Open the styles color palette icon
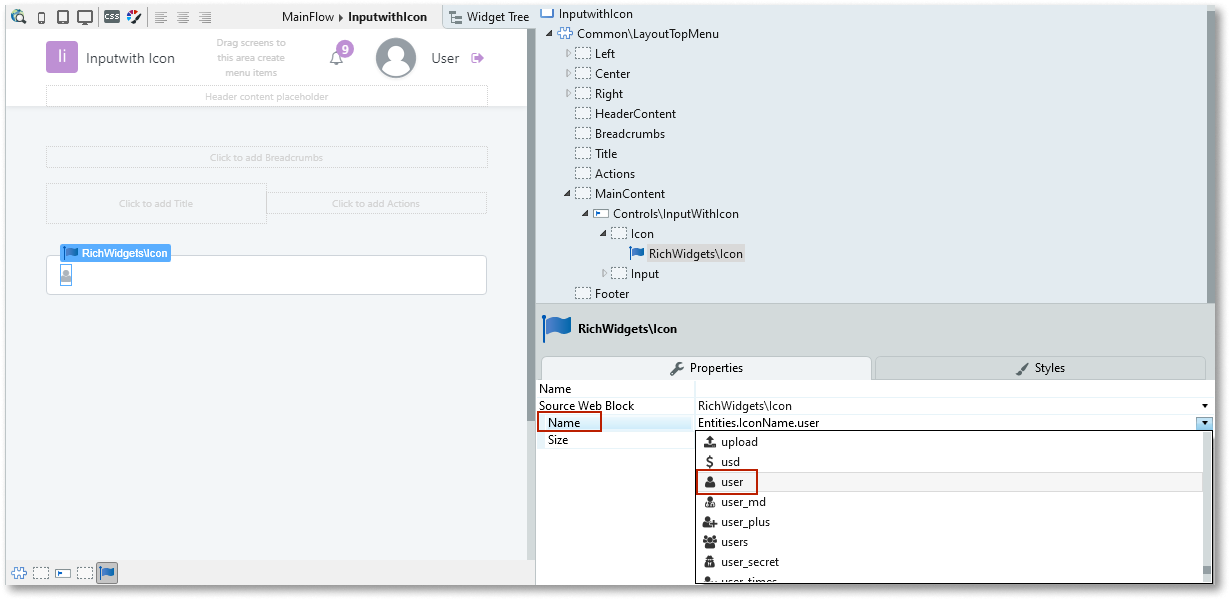1230x600 pixels. [134, 17]
